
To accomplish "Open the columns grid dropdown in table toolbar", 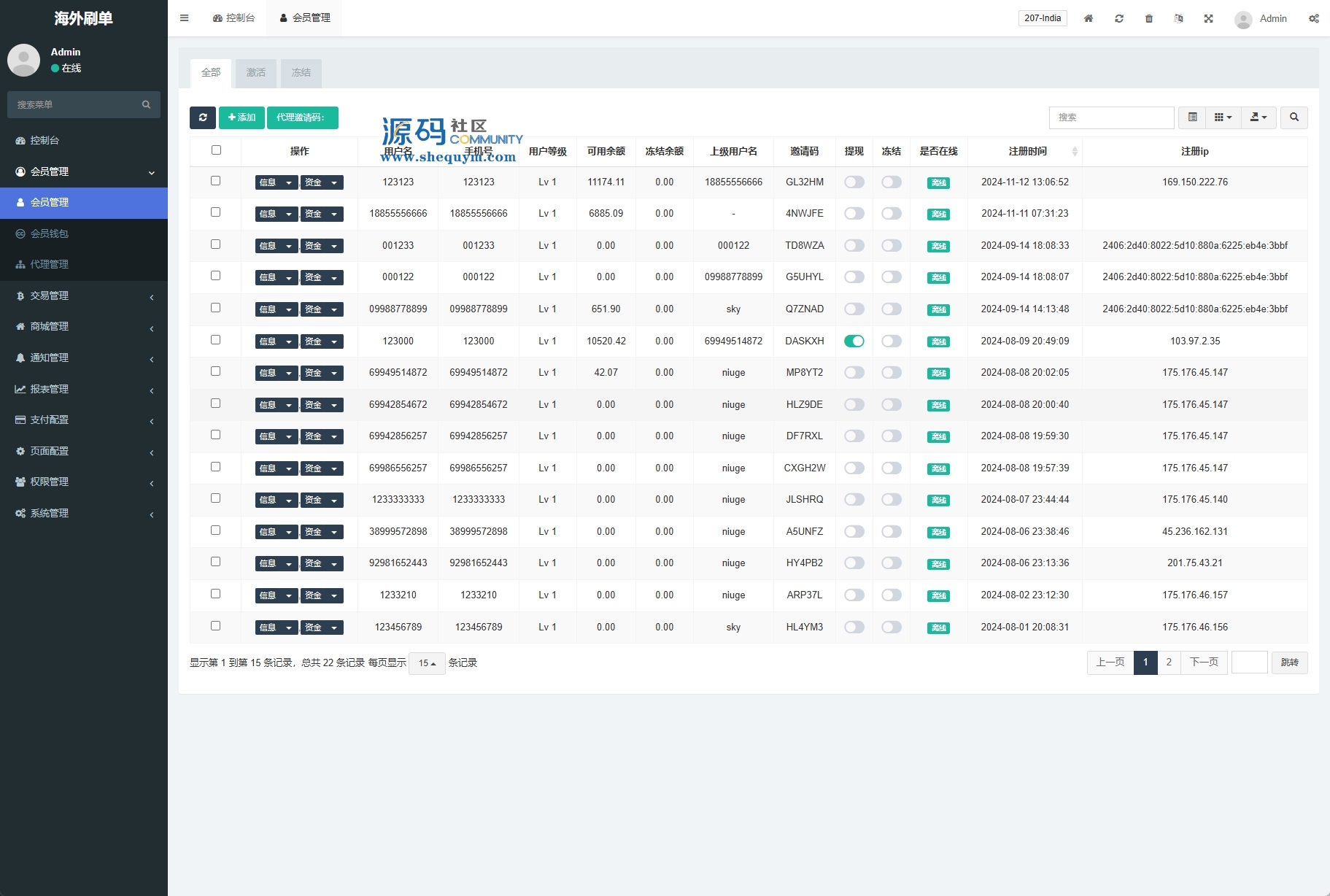I will 1223,117.
